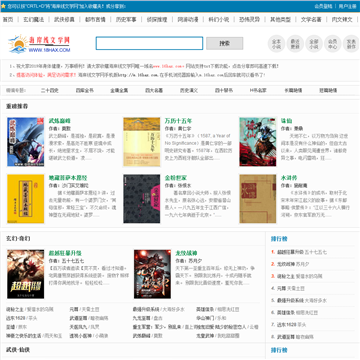Click the last nav item after 文学名著
360x360 pixels.
342,19
